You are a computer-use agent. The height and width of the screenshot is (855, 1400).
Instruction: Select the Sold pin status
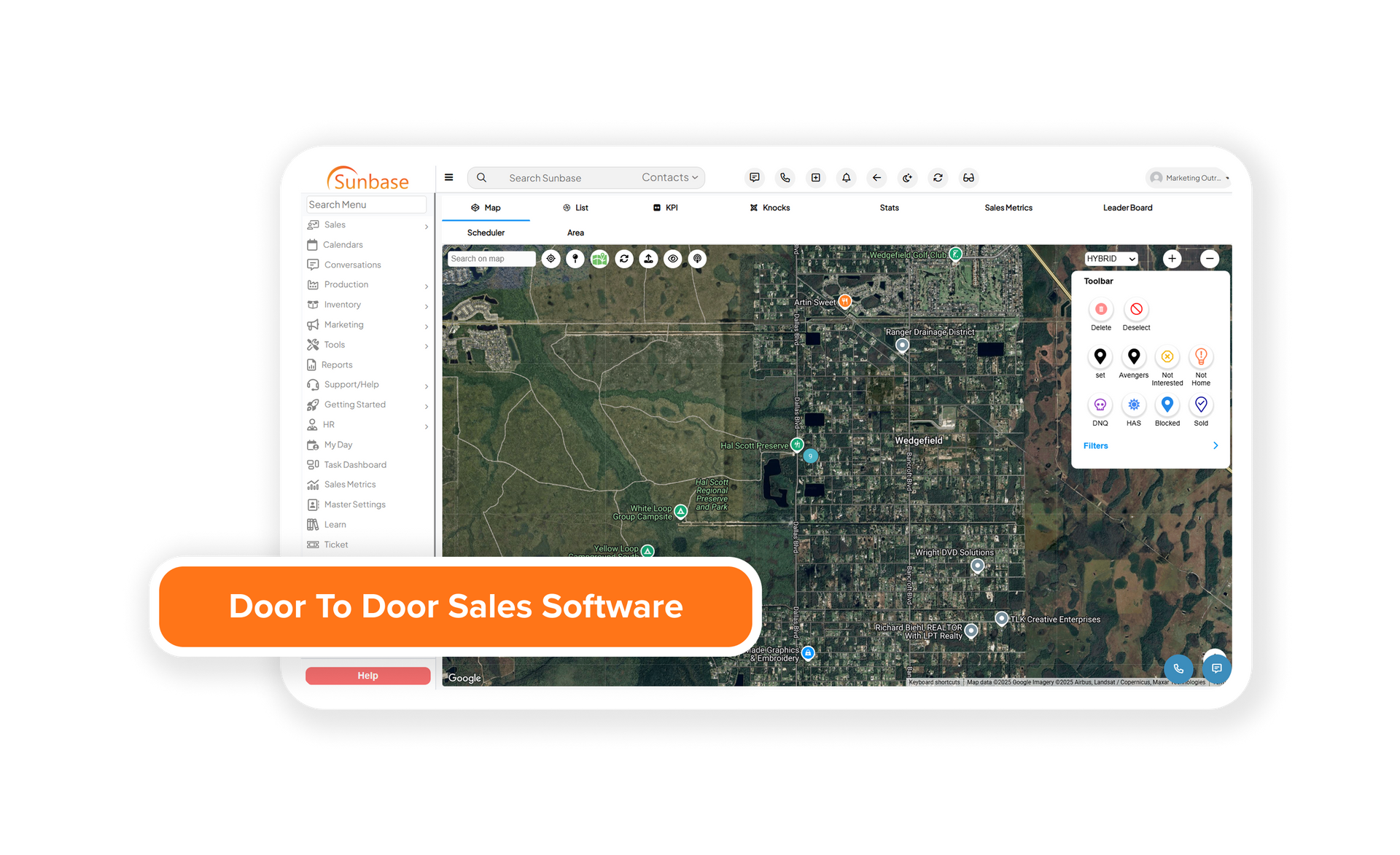point(1201,405)
